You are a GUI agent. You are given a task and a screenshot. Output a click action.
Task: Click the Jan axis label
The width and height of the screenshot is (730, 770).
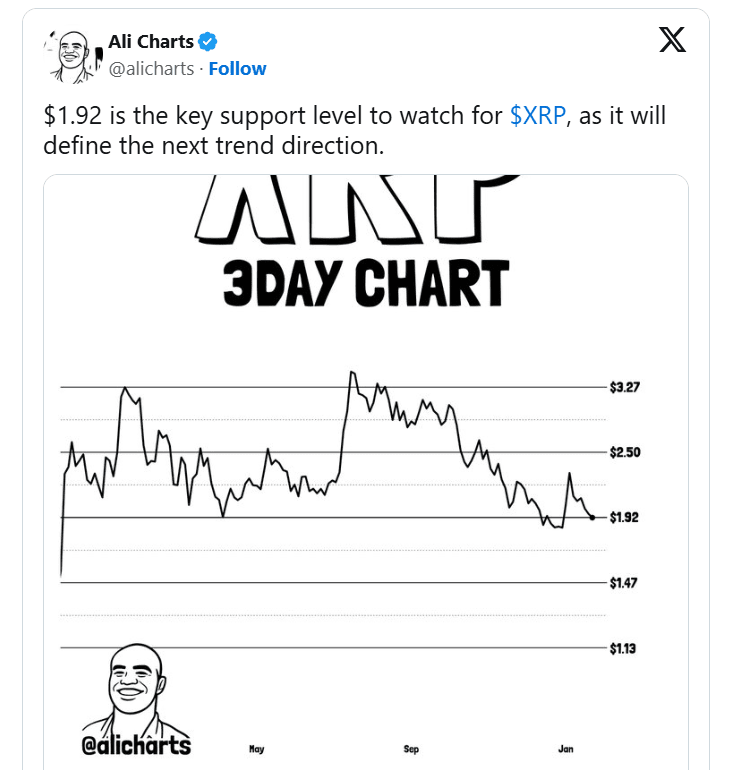click(x=566, y=749)
